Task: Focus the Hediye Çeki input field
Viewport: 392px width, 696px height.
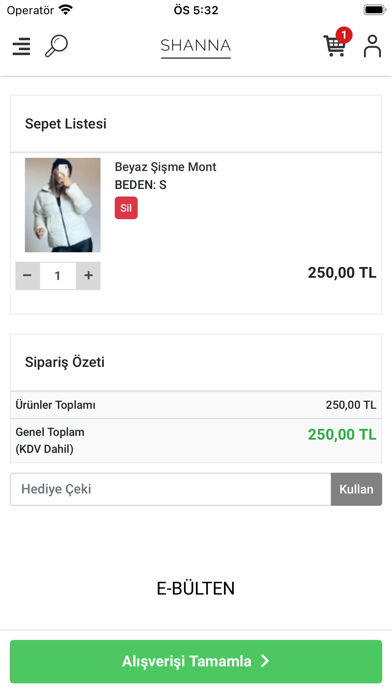Action: click(170, 489)
